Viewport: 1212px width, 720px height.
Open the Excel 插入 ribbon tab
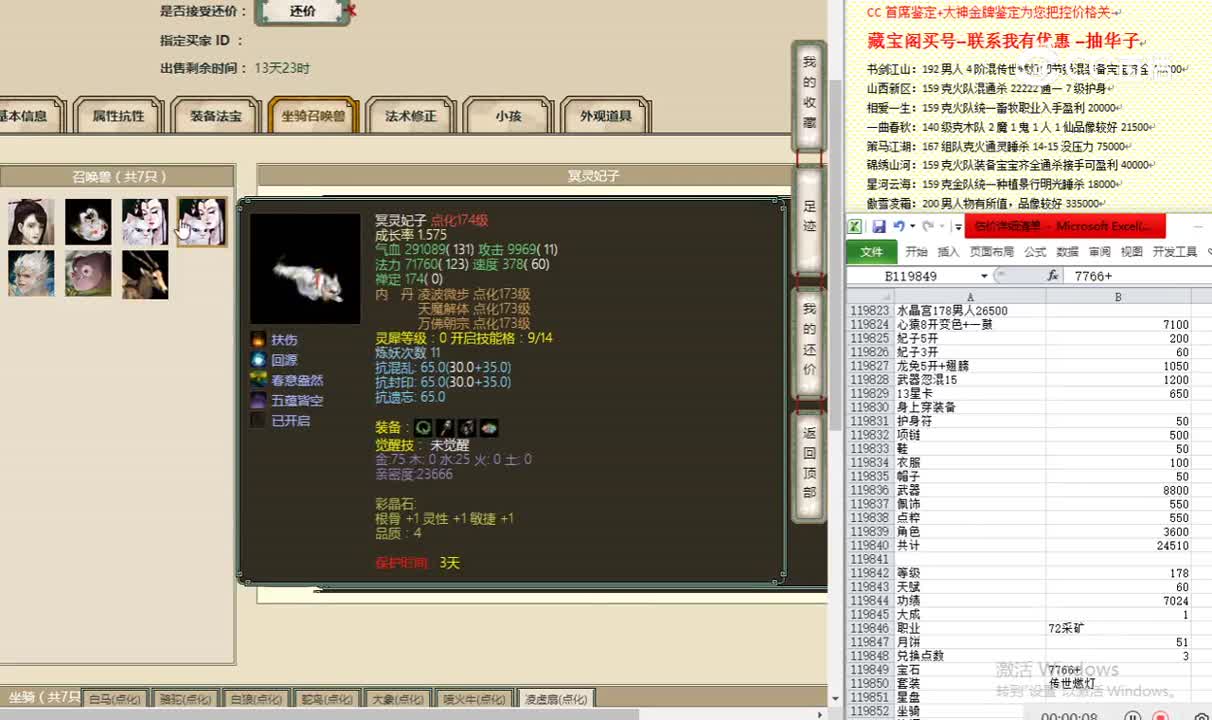(948, 252)
